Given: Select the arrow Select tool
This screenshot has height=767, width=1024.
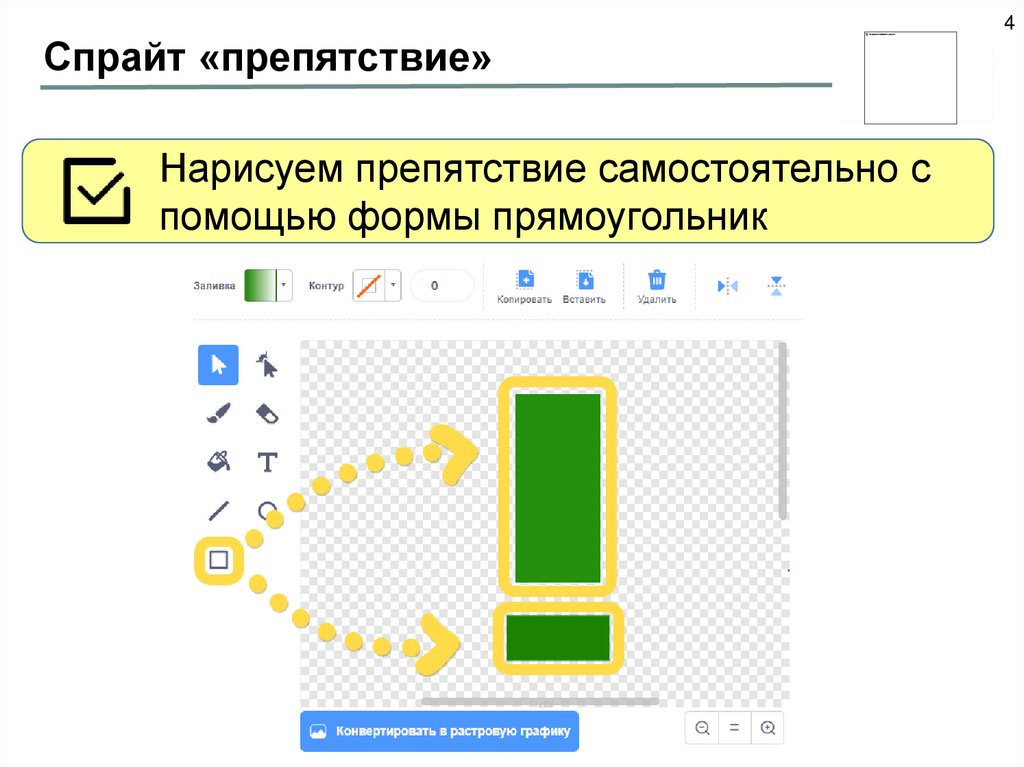Looking at the screenshot, I should pos(218,365).
